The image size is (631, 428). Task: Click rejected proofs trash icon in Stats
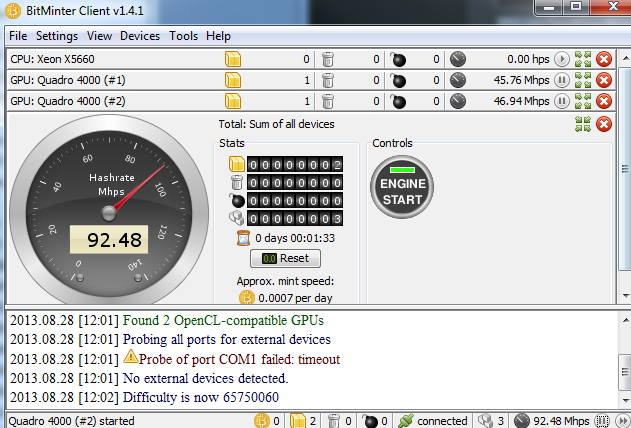[237, 182]
